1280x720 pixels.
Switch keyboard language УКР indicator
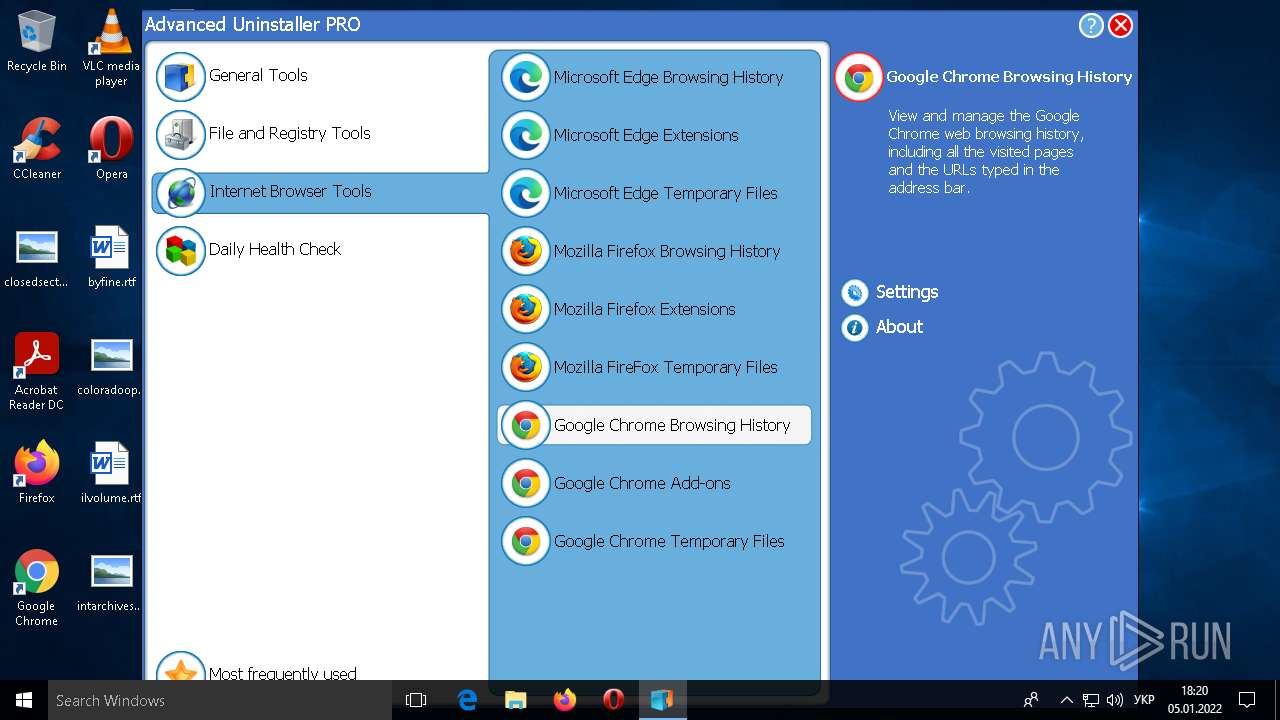(1145, 700)
